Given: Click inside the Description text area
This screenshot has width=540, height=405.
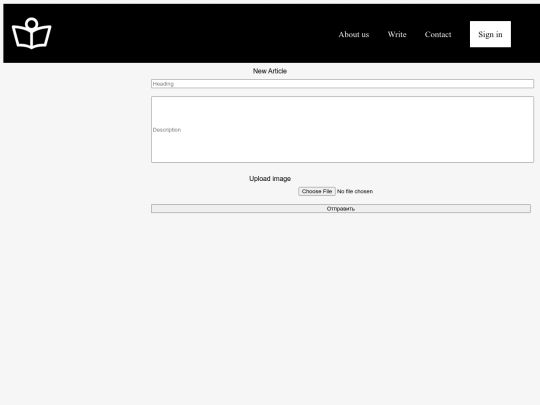Looking at the screenshot, I should (342, 129).
